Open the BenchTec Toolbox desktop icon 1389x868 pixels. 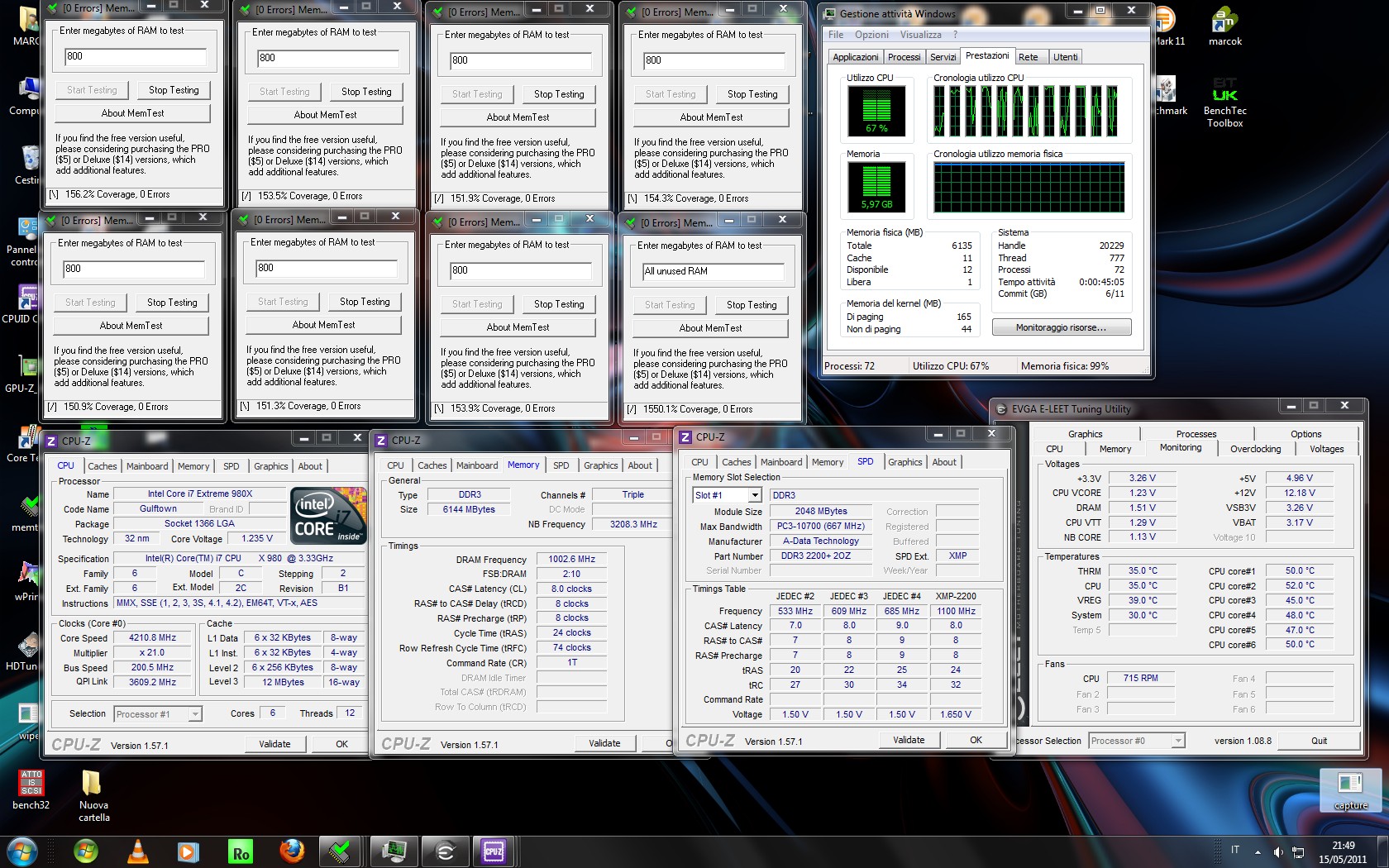(1224, 102)
